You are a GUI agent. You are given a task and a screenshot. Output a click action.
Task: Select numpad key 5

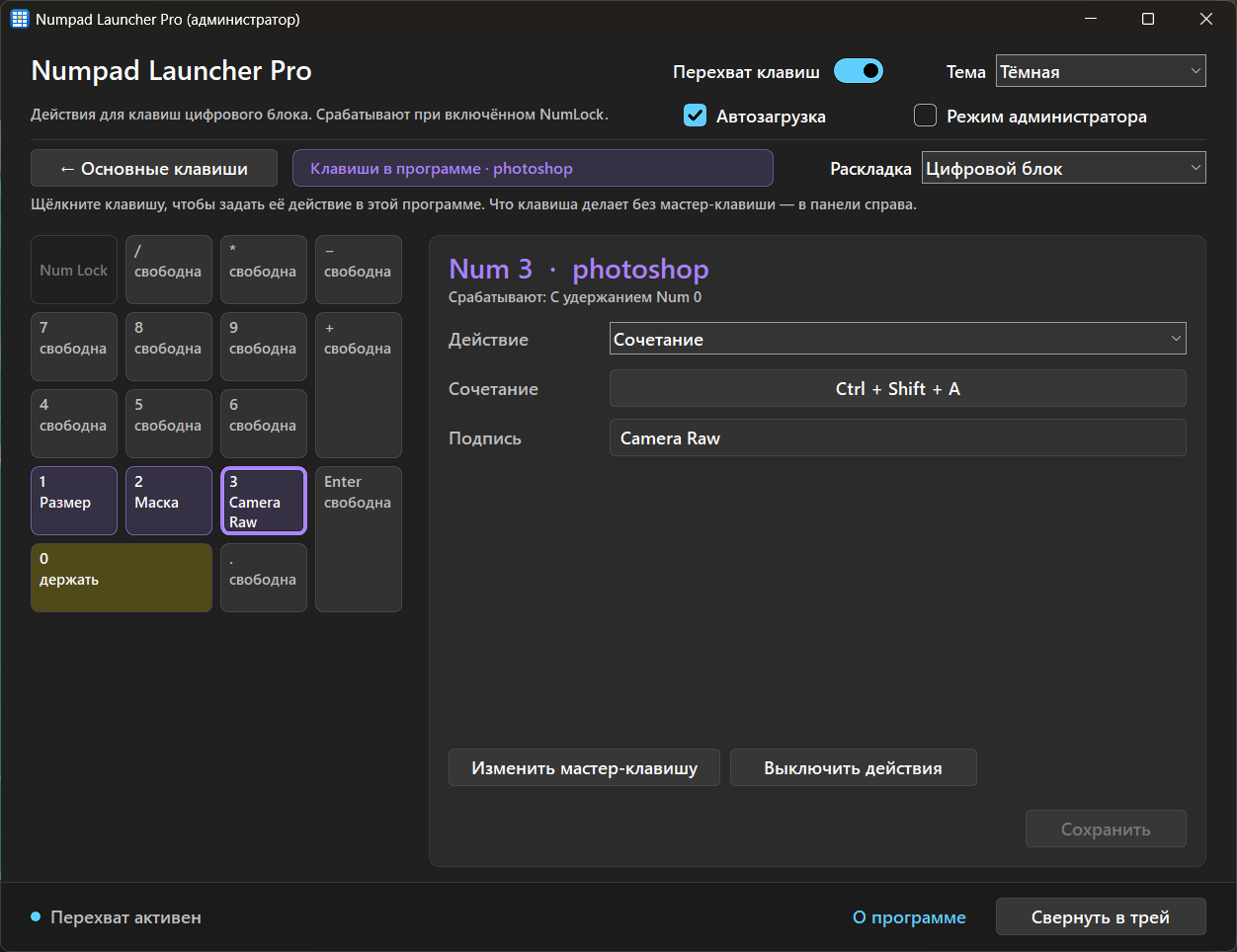[x=169, y=424]
